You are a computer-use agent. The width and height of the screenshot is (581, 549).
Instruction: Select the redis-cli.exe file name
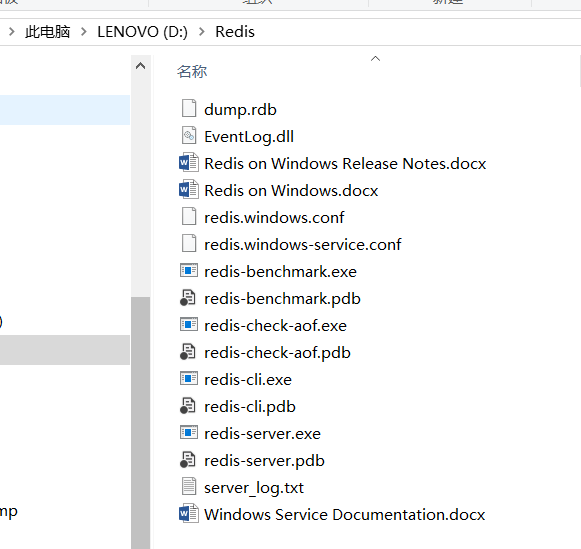(x=248, y=380)
